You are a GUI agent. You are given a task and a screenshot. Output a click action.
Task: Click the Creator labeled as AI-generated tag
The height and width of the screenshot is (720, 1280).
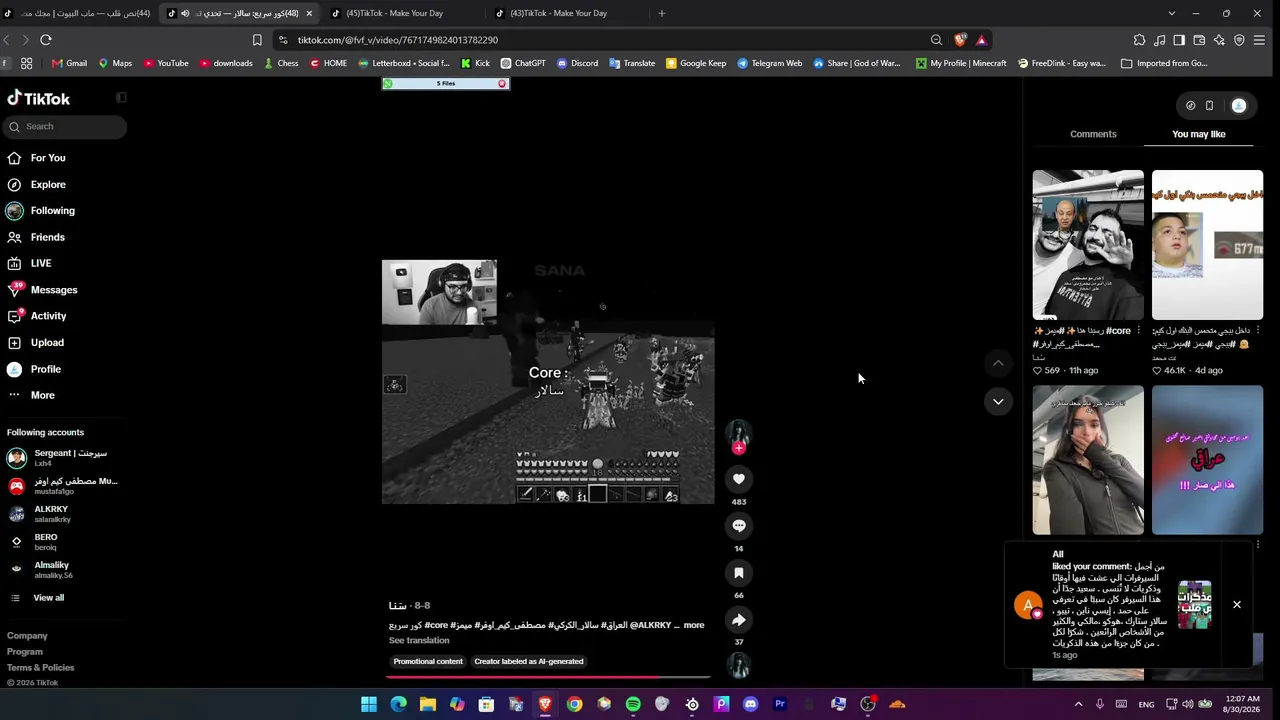pyautogui.click(x=529, y=661)
